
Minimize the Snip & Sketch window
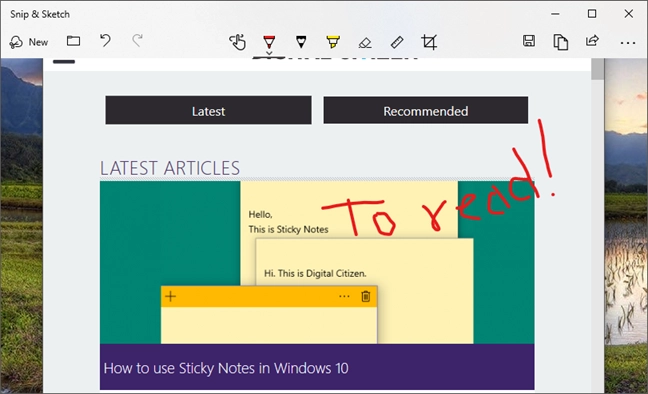pyautogui.click(x=555, y=14)
